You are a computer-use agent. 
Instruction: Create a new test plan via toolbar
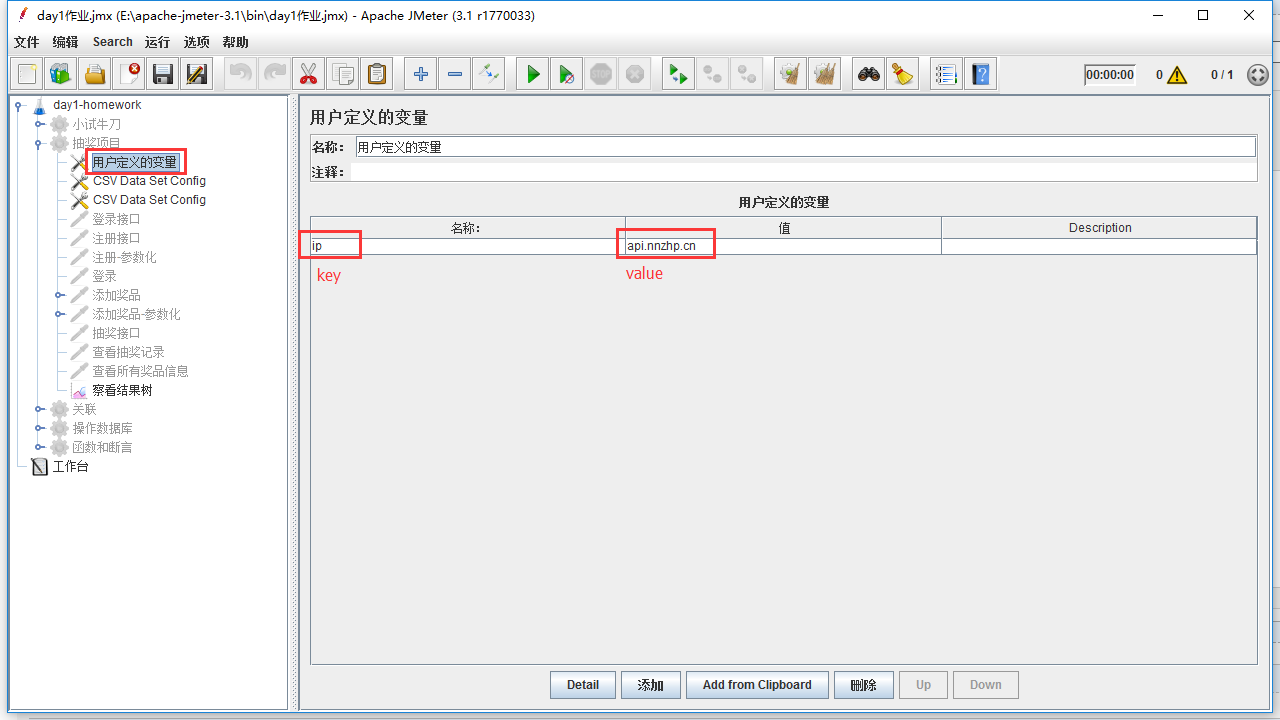coord(27,74)
